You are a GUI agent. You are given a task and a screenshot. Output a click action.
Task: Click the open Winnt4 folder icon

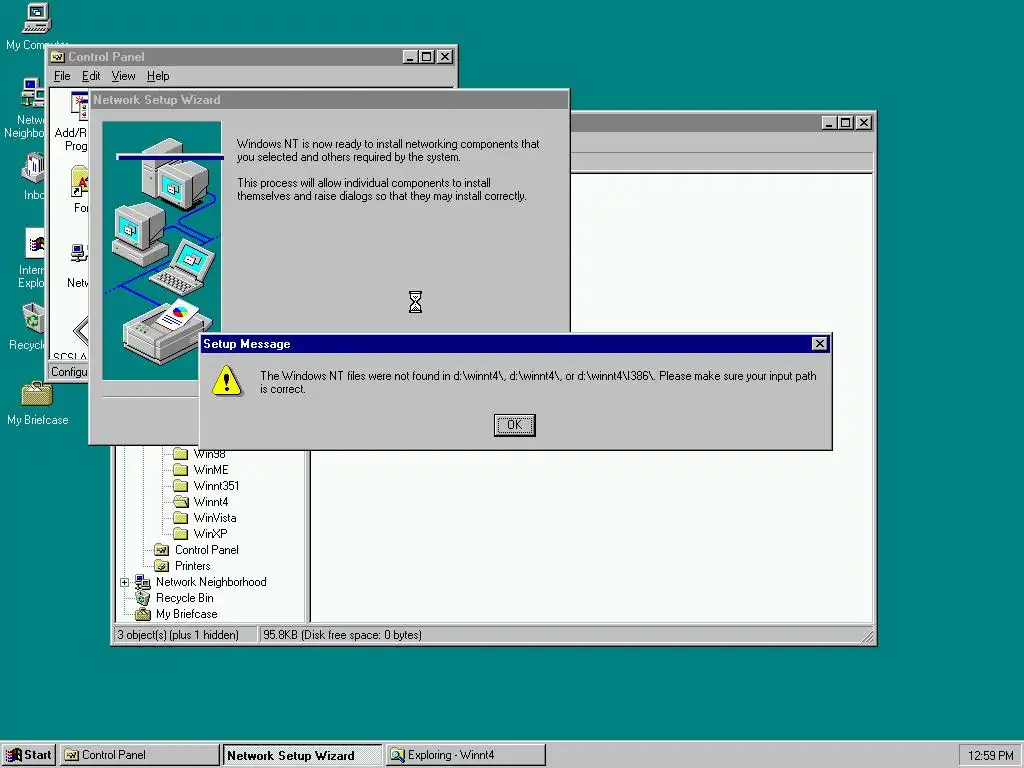pos(180,502)
